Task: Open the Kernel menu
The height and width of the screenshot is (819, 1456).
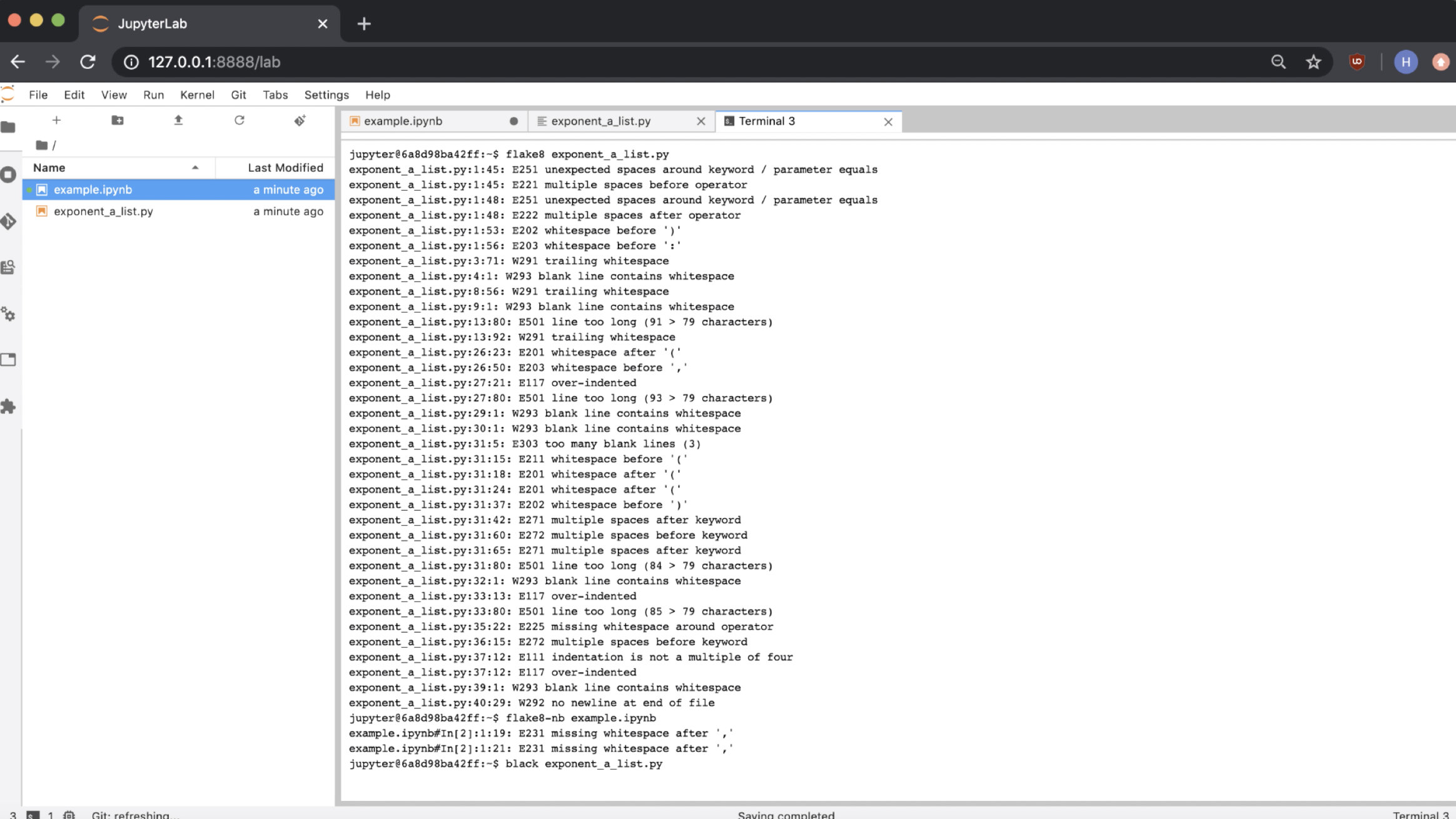Action: tap(196, 95)
